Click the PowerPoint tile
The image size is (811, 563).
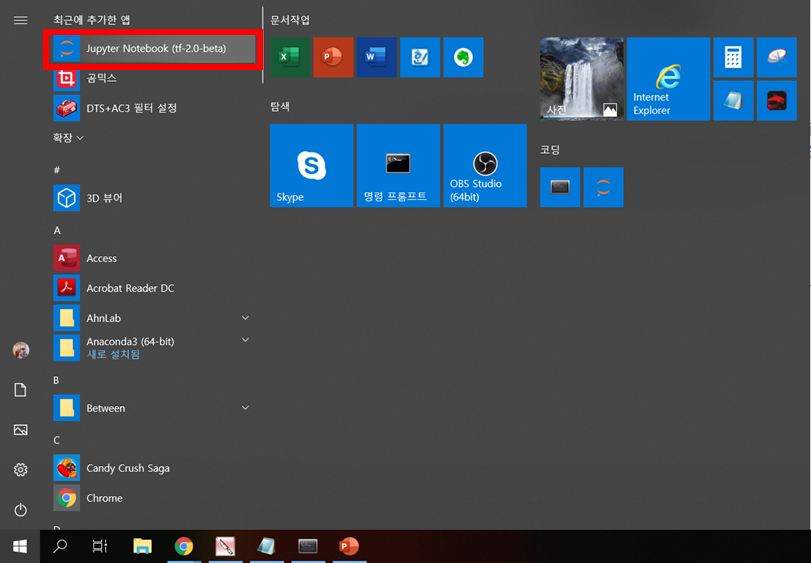click(x=333, y=57)
